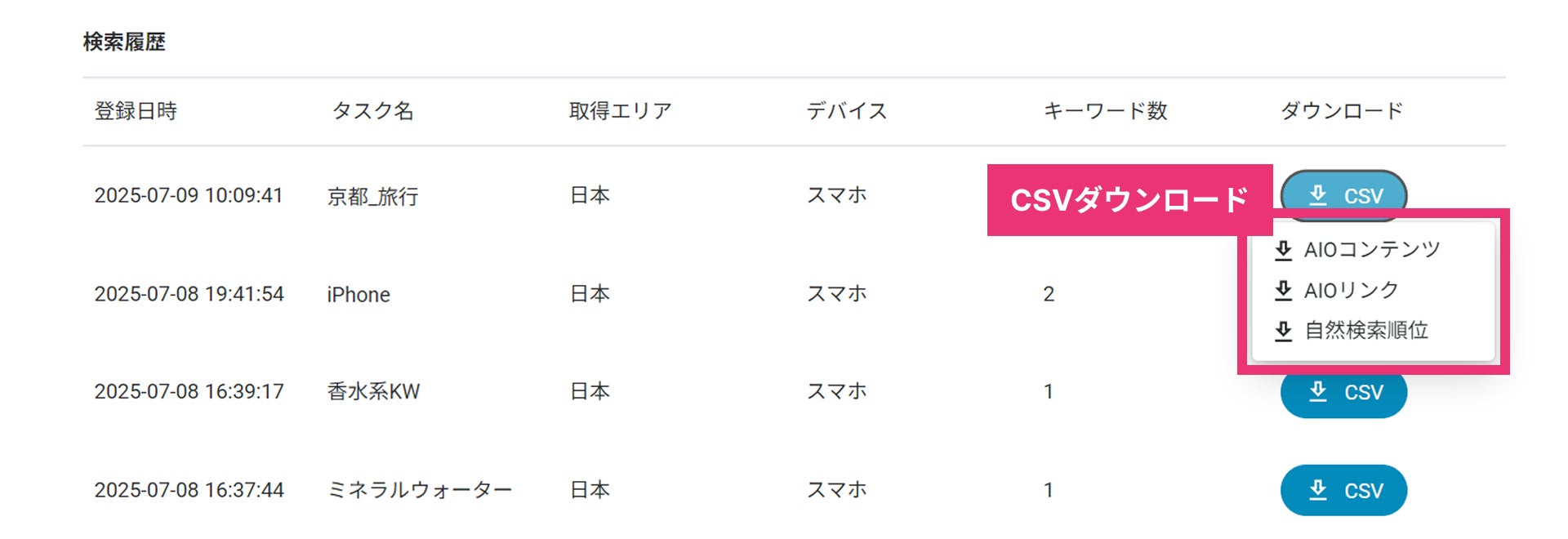Open CSV dropdown for ミネラルウォーター row
The width and height of the screenshot is (1568, 539).
tap(1343, 491)
